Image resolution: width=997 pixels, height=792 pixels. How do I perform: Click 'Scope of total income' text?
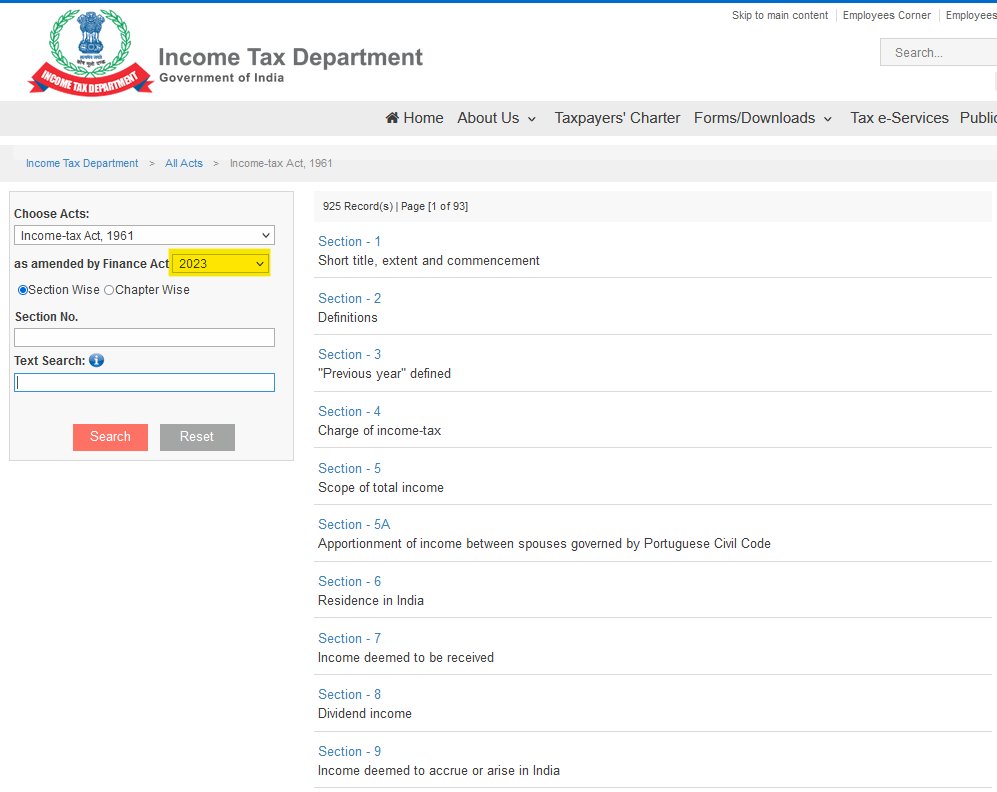coord(381,488)
